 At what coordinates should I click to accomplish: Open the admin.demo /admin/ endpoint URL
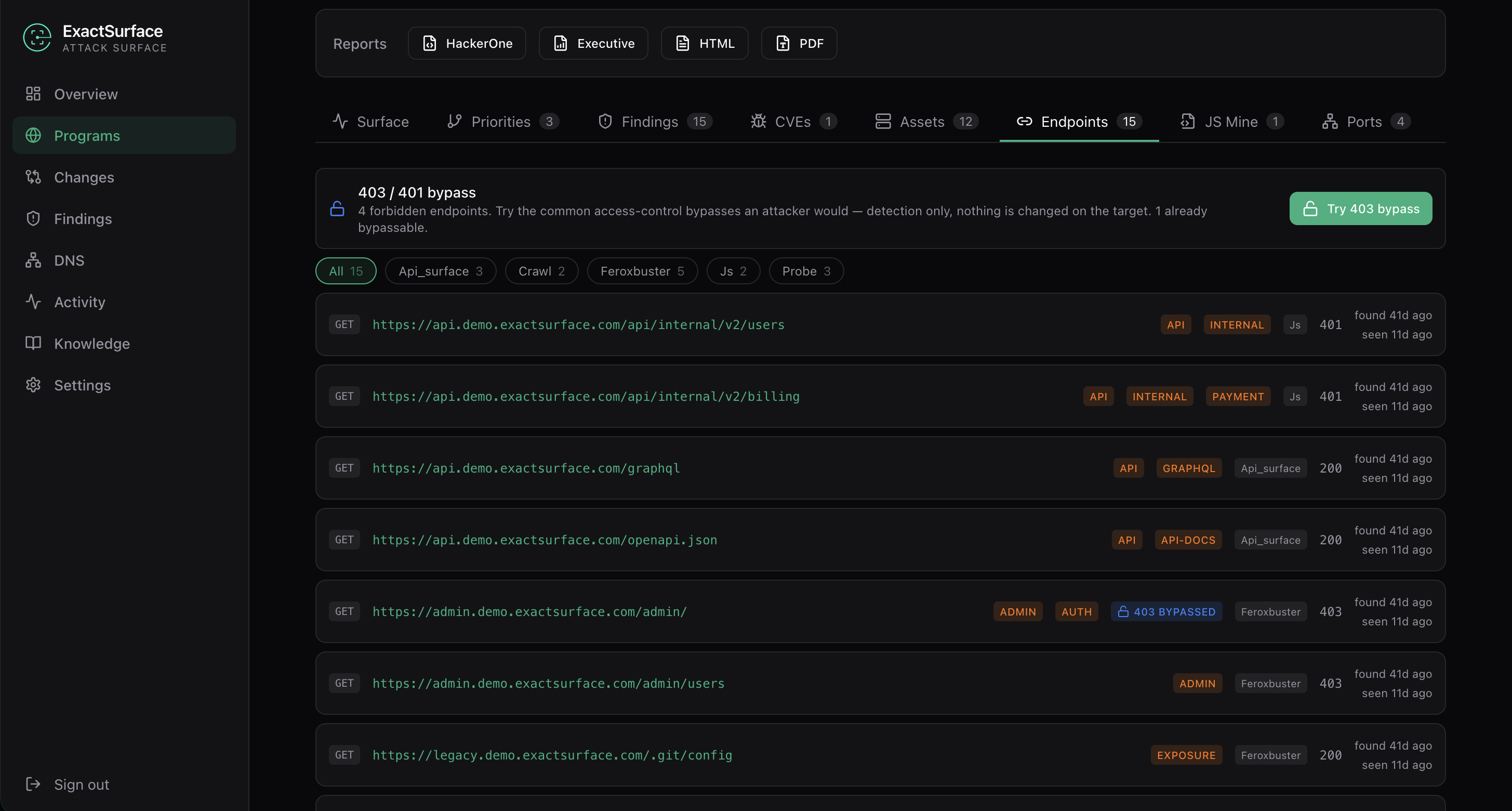point(529,612)
